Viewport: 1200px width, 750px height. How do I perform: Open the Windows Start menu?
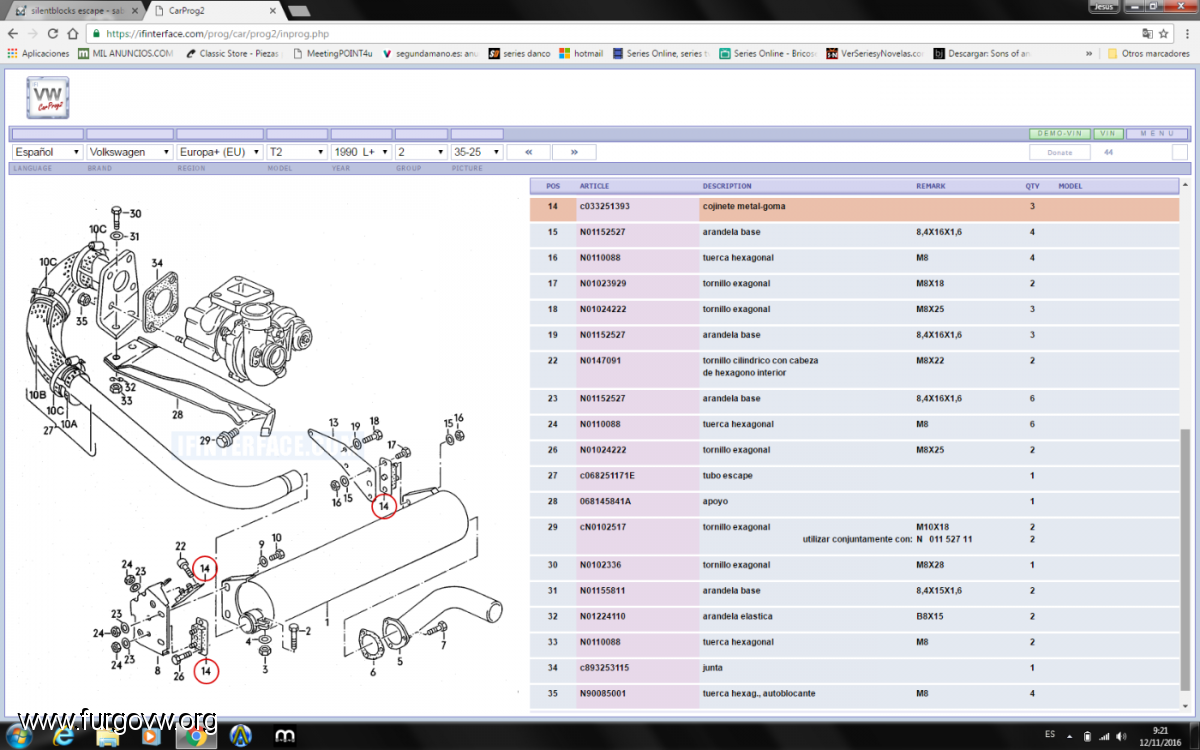19,736
